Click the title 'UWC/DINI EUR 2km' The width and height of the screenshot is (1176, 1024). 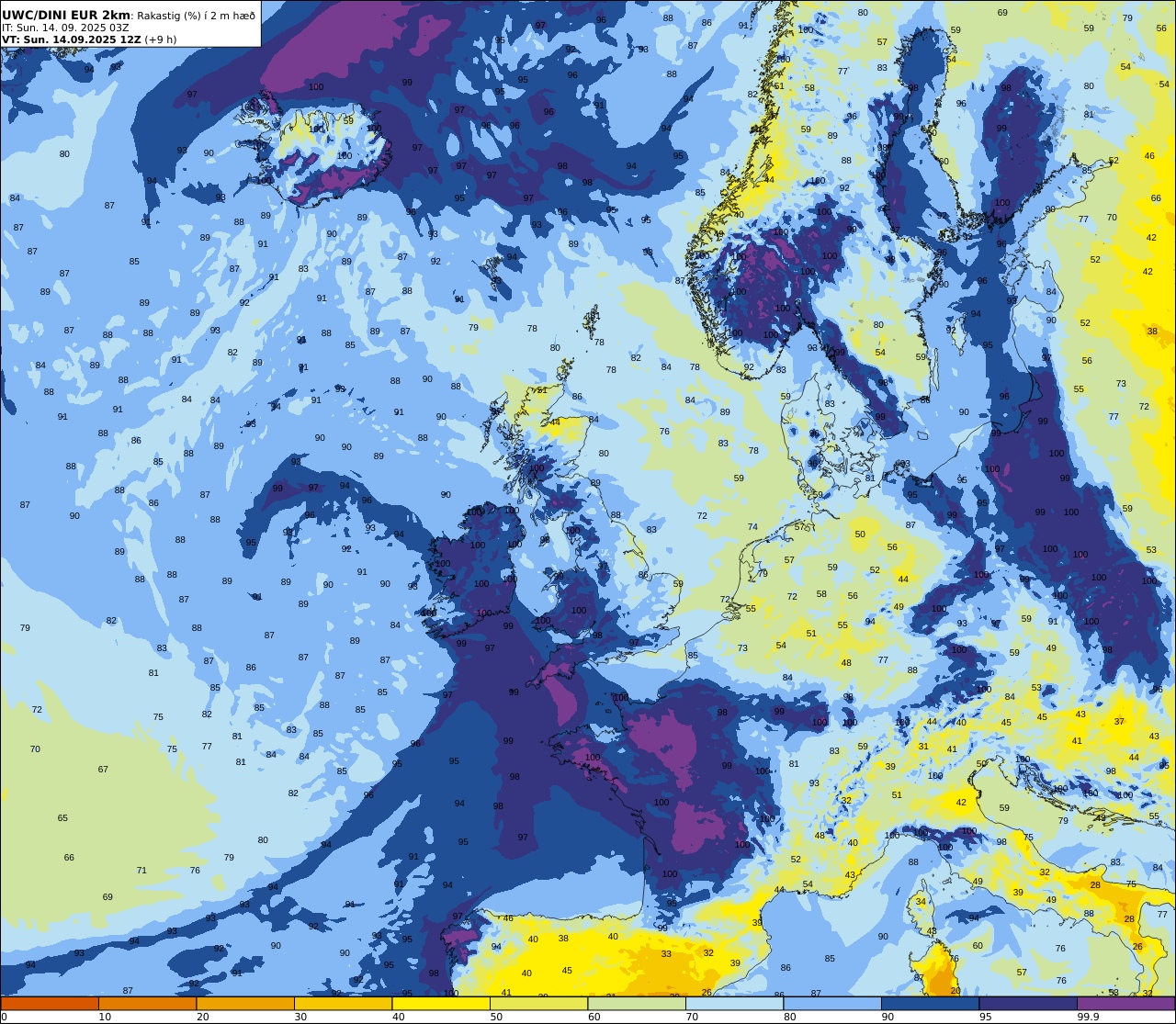tap(66, 15)
